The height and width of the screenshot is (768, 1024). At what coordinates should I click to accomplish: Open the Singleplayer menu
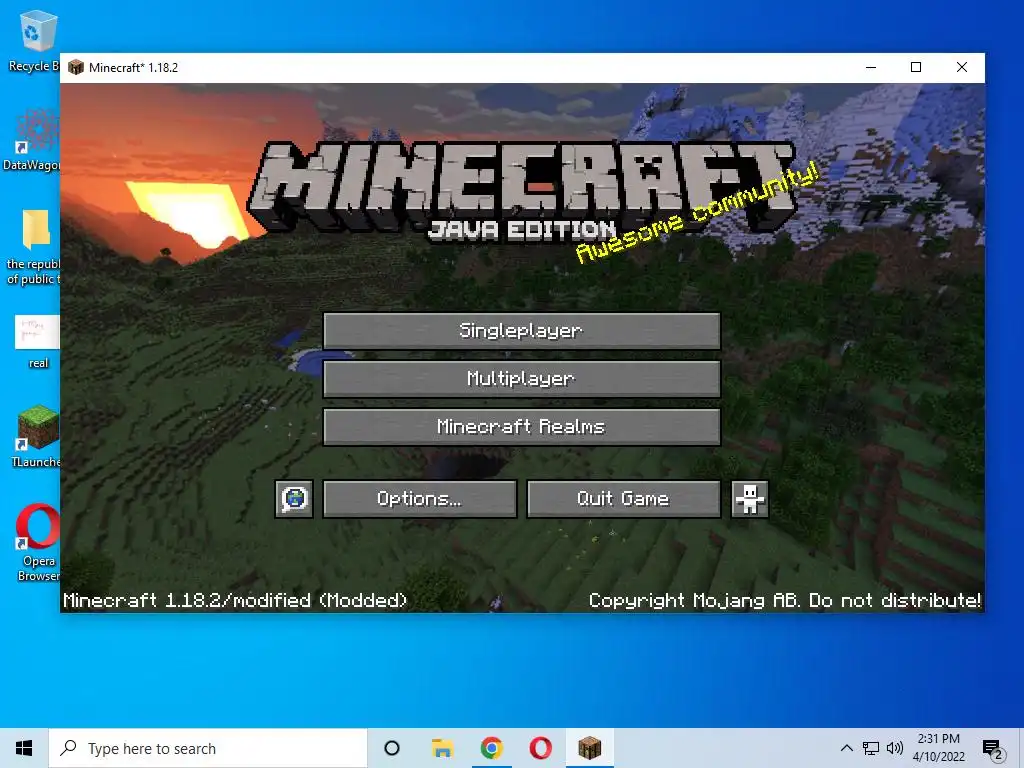[x=521, y=331]
